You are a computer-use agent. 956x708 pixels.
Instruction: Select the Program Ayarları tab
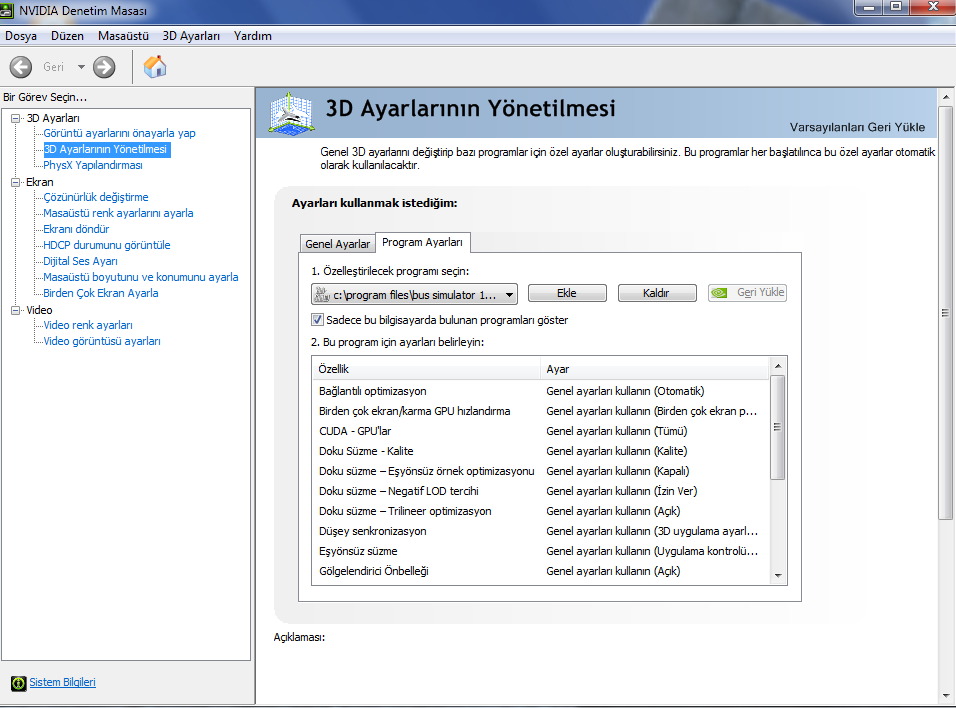click(x=422, y=242)
